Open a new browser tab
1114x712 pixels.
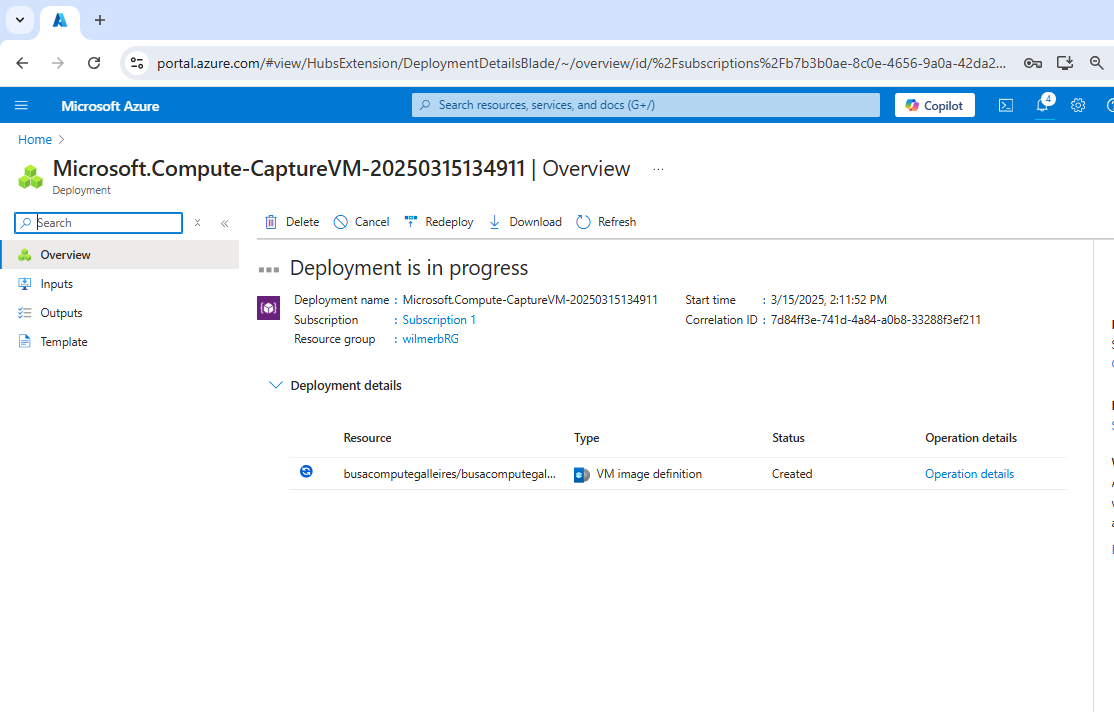tap(100, 20)
